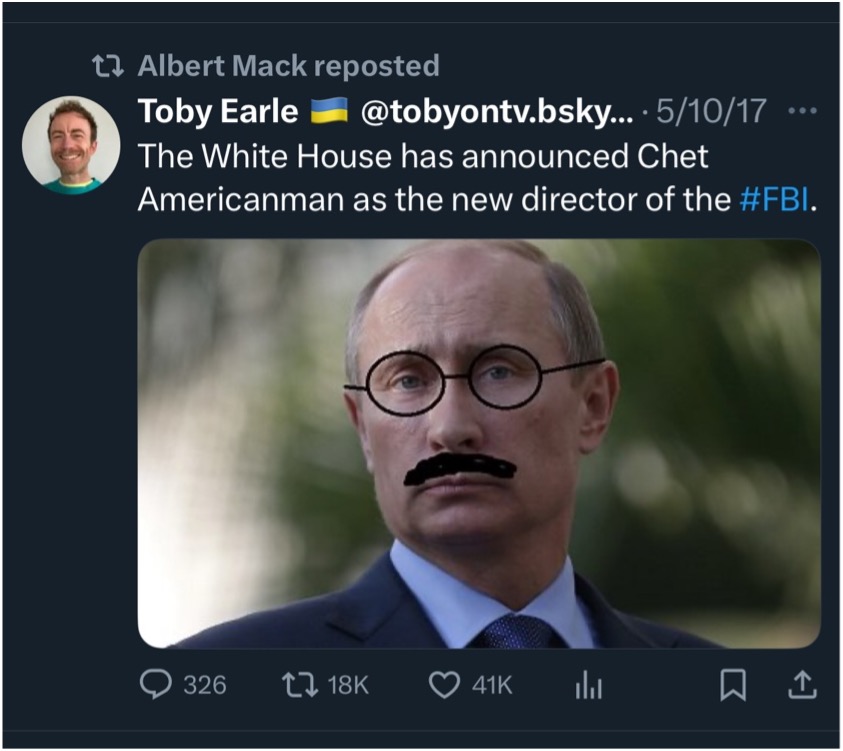This screenshot has height=751, width=843.
Task: Click the 18K reposts count
Action: tap(348, 685)
